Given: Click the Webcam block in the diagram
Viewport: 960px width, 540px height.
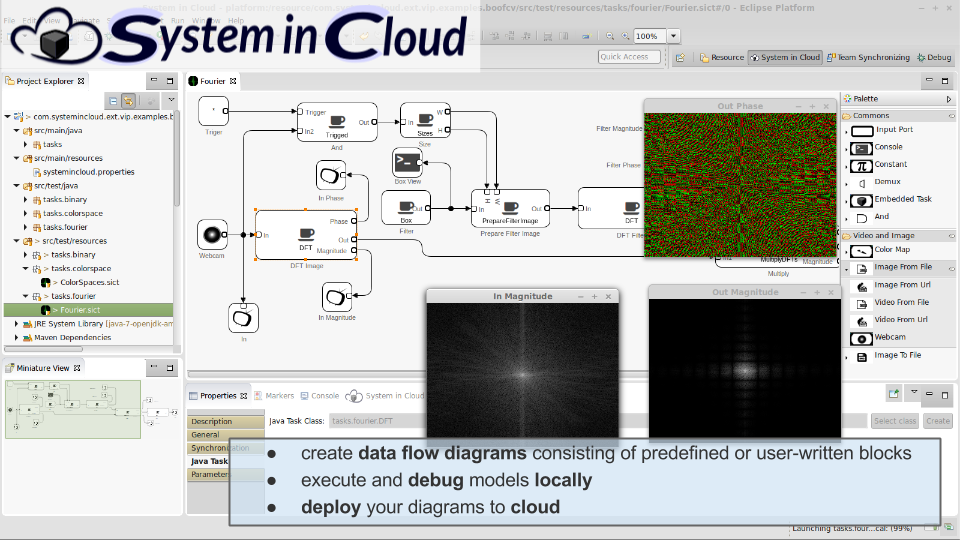Looking at the screenshot, I should 212,234.
